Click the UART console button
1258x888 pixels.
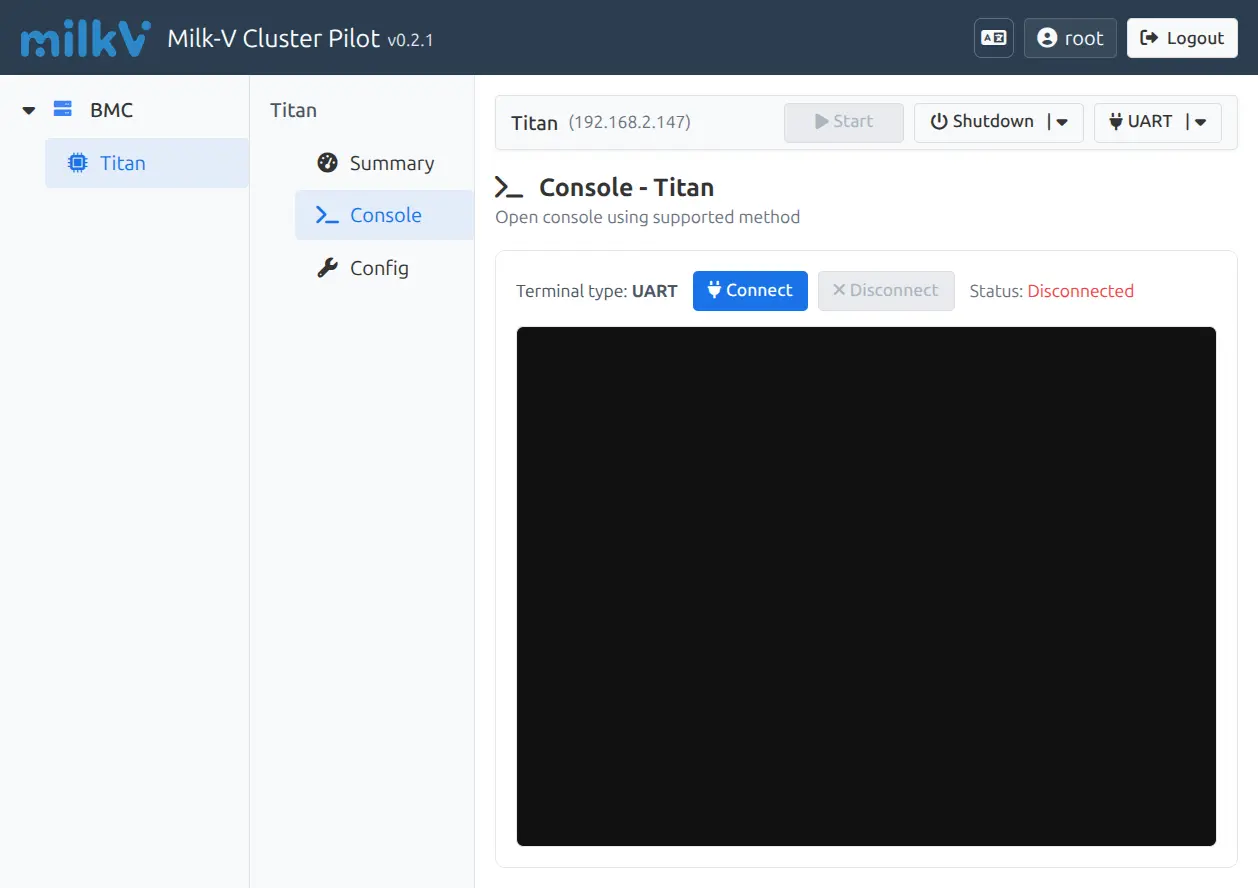[x=1140, y=122]
